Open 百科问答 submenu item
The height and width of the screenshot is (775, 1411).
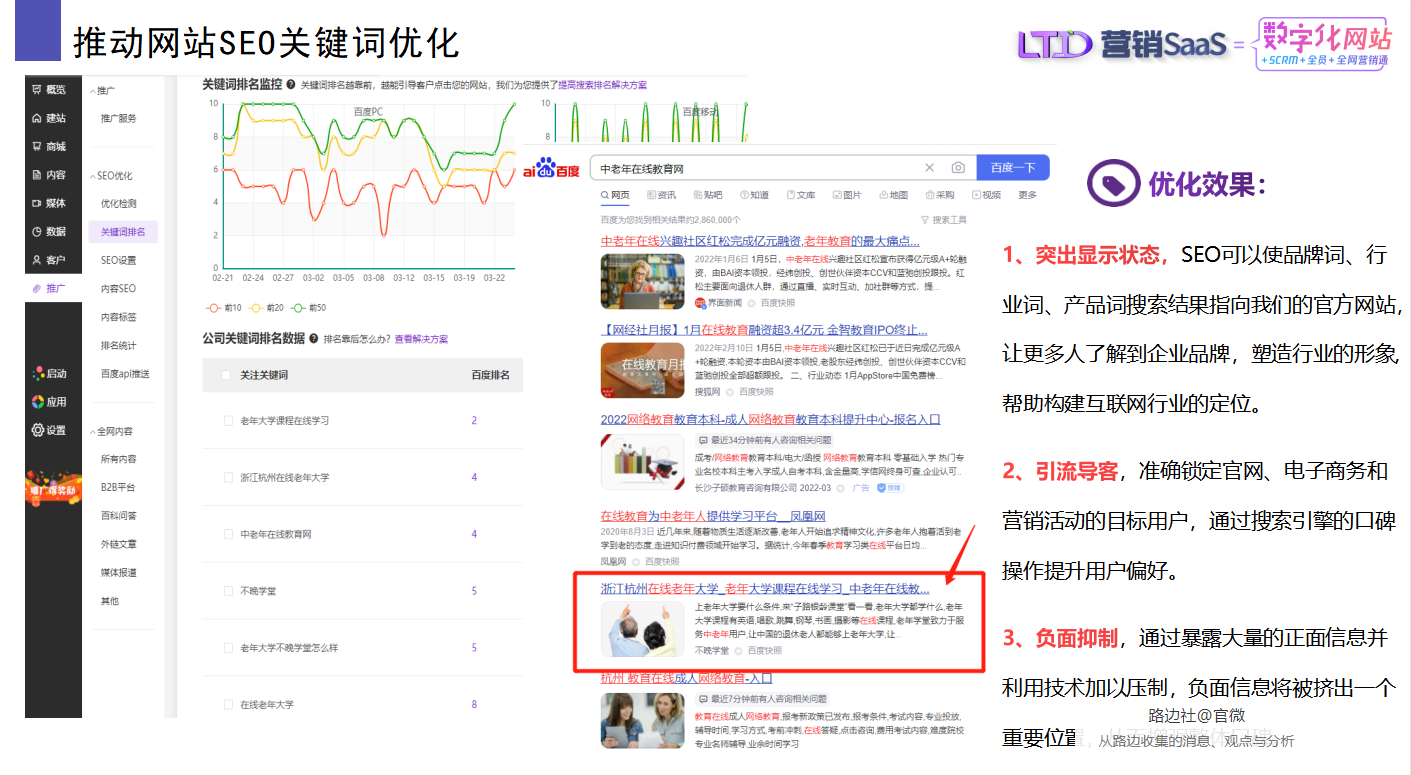pyautogui.click(x=118, y=516)
